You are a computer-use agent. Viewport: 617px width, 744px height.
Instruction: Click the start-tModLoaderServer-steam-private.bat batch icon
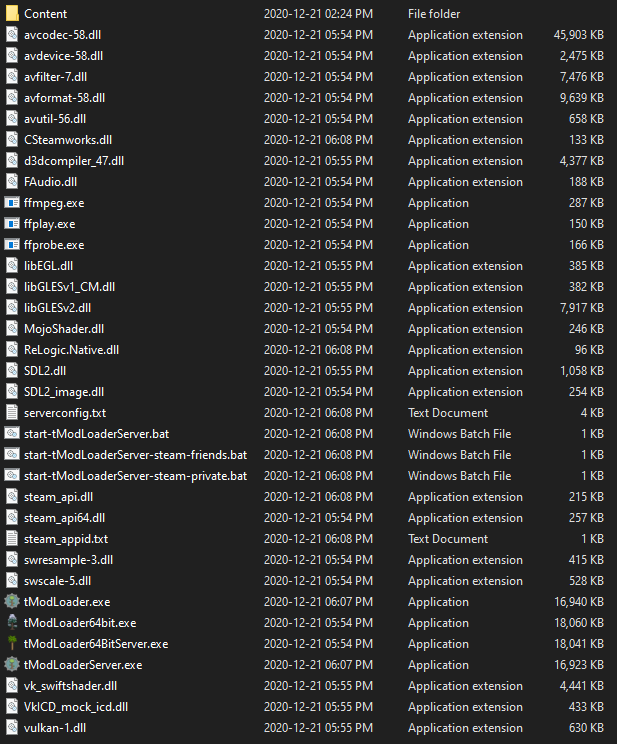pyautogui.click(x=12, y=475)
